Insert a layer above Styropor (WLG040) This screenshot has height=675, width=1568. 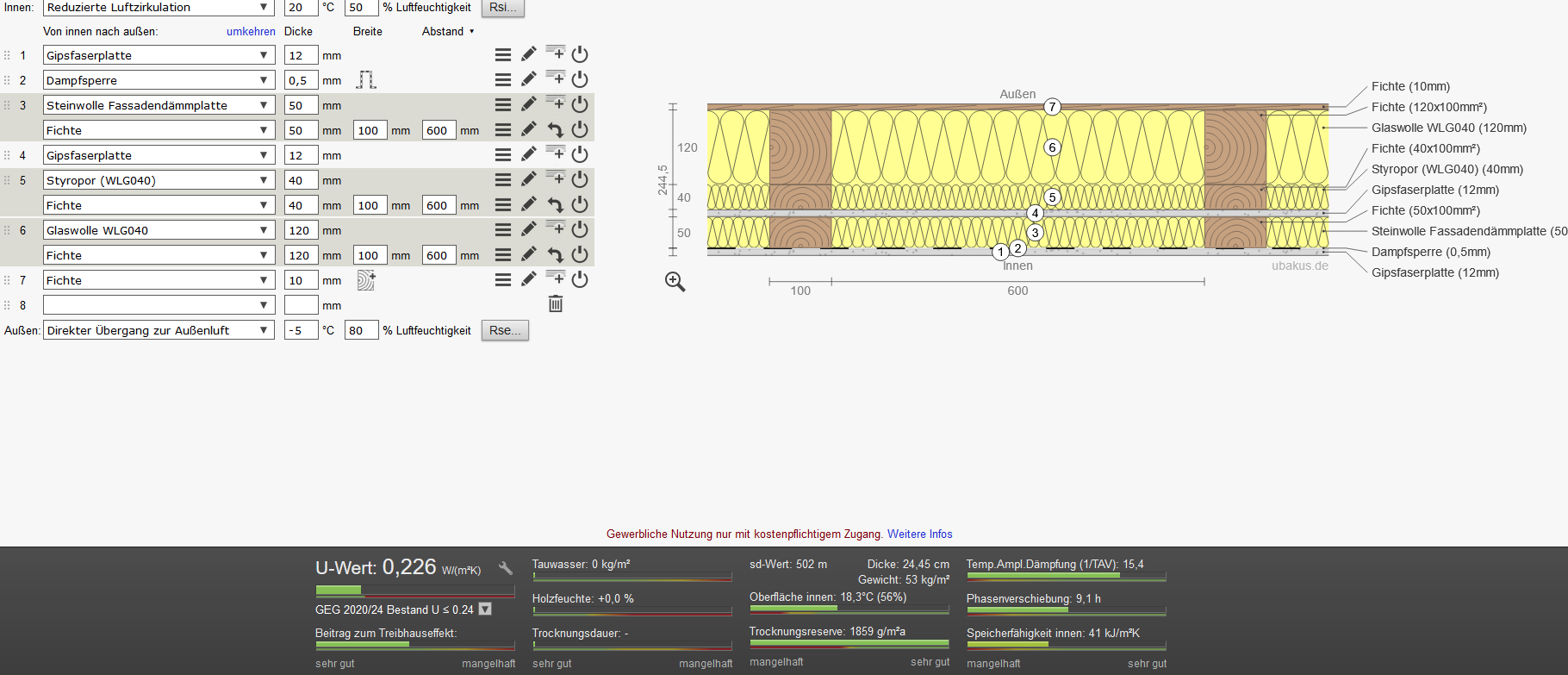(x=556, y=178)
